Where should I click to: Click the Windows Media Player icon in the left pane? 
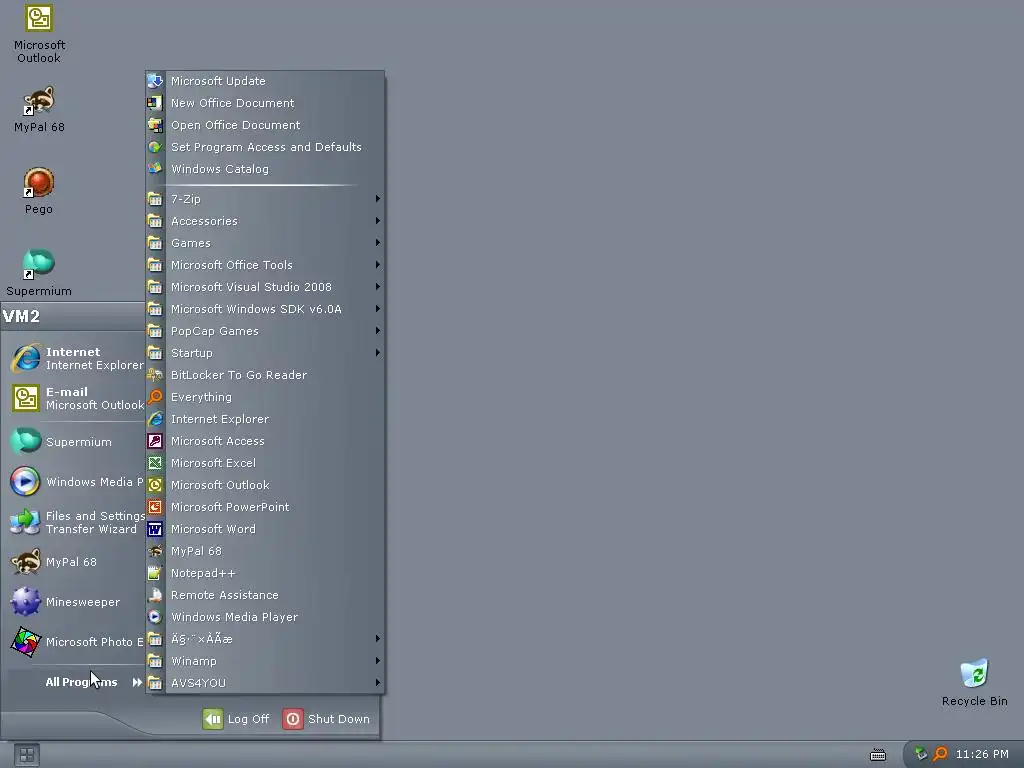coord(25,482)
